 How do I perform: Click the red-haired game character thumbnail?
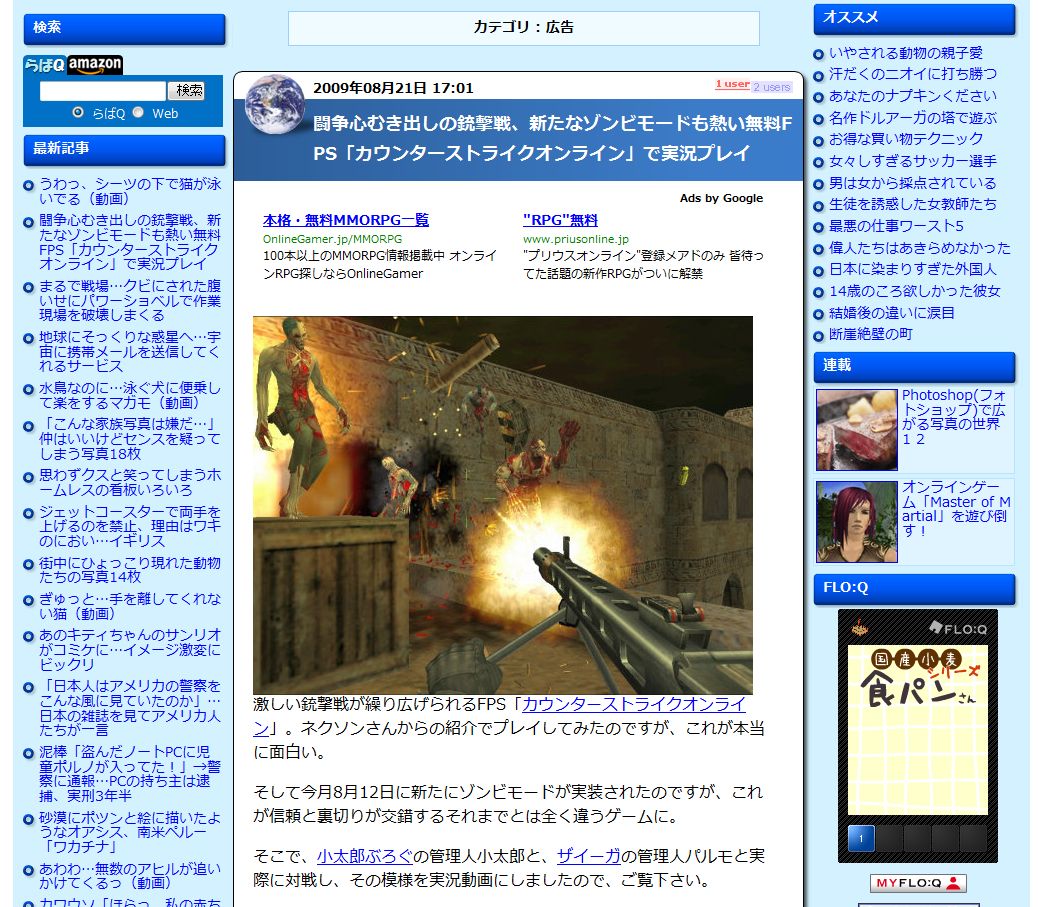pyautogui.click(x=856, y=522)
